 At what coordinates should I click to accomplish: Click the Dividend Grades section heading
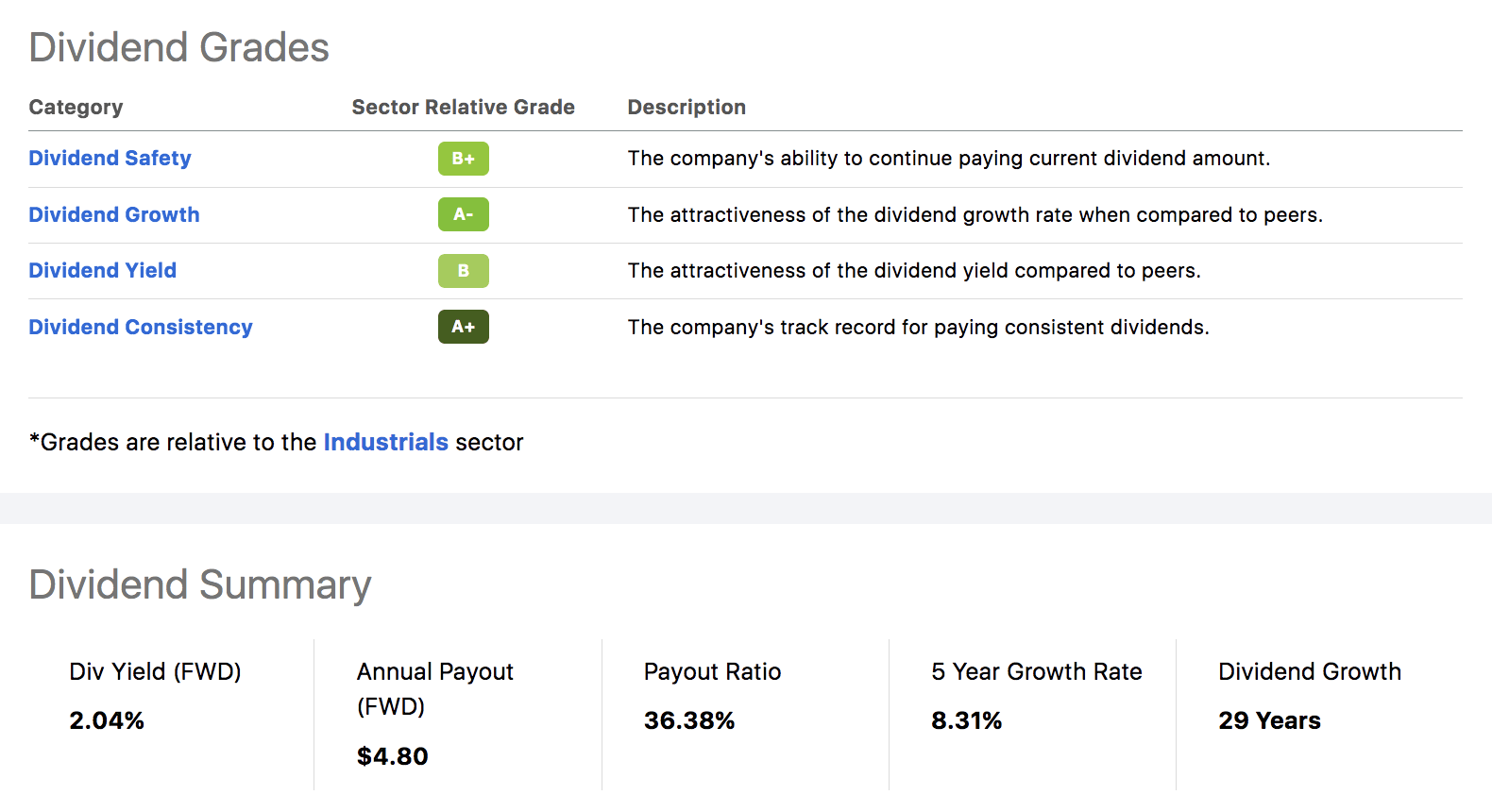point(178,48)
